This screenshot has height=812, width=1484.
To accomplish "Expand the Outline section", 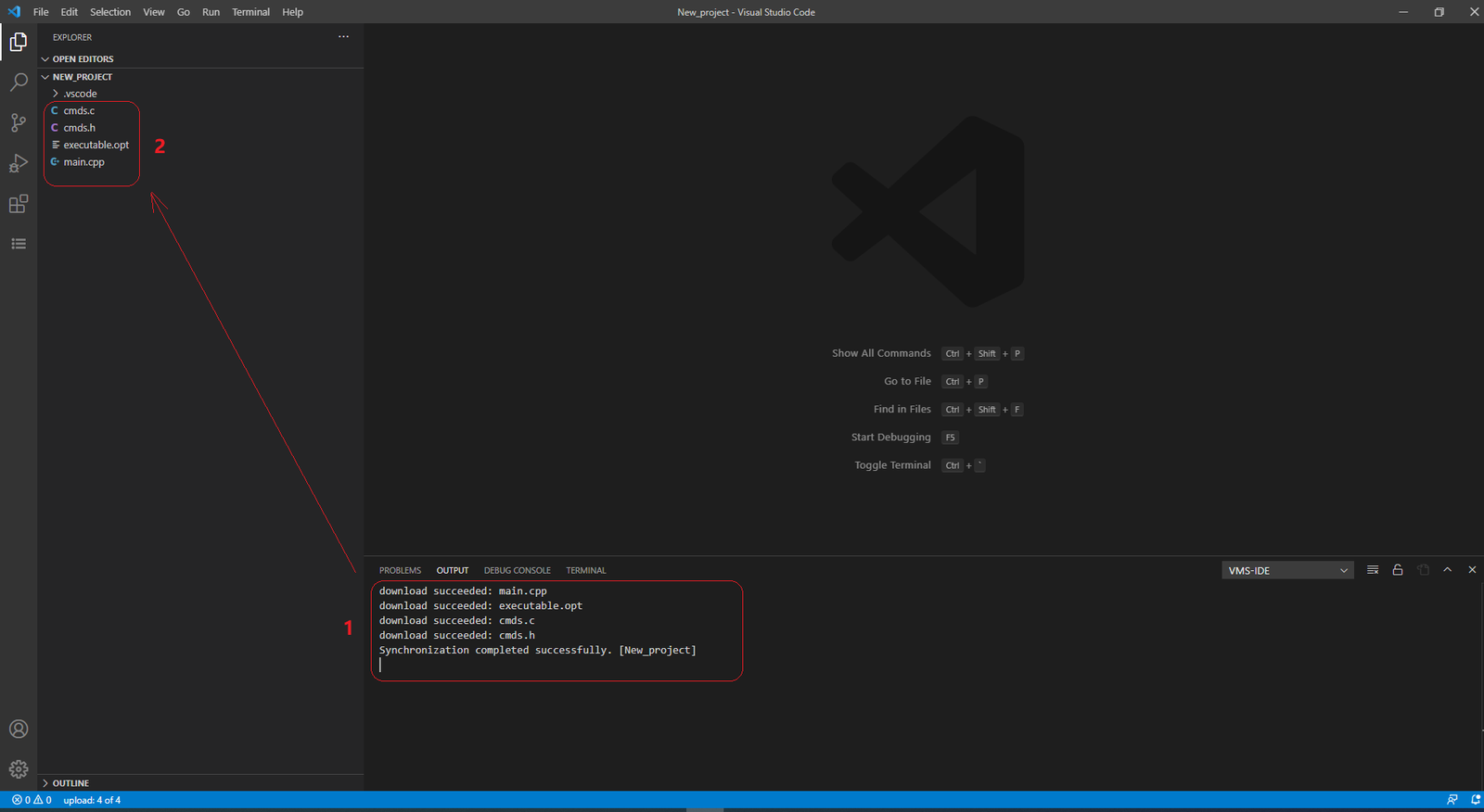I will [70, 783].
